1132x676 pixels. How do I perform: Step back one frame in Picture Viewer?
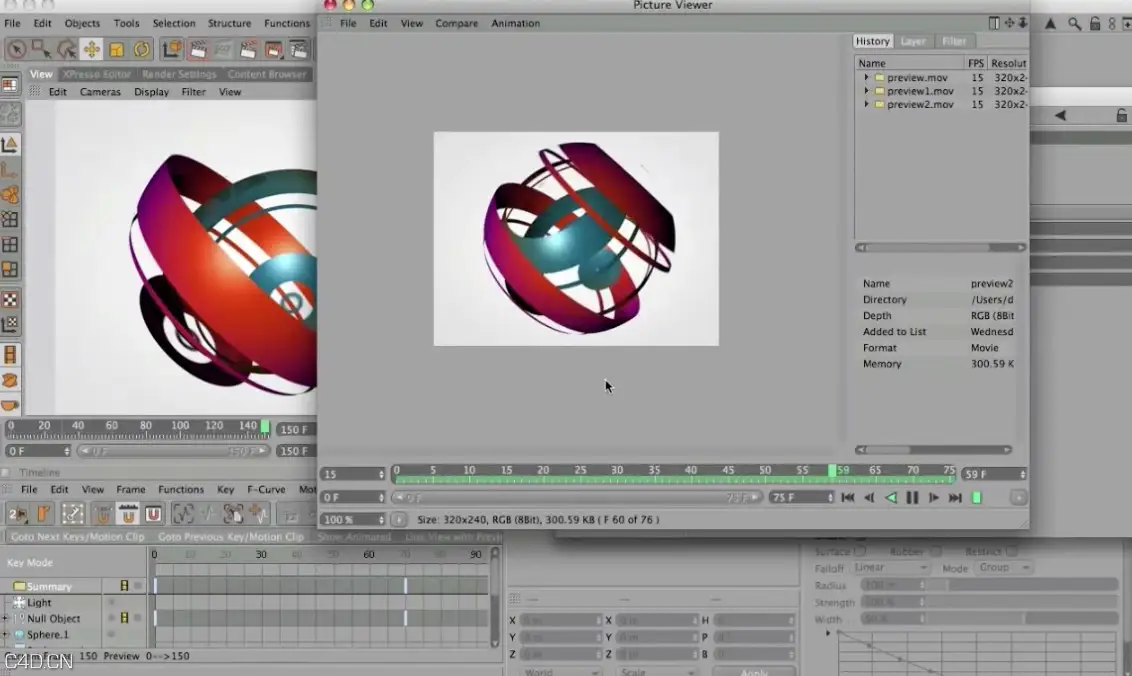click(x=869, y=498)
